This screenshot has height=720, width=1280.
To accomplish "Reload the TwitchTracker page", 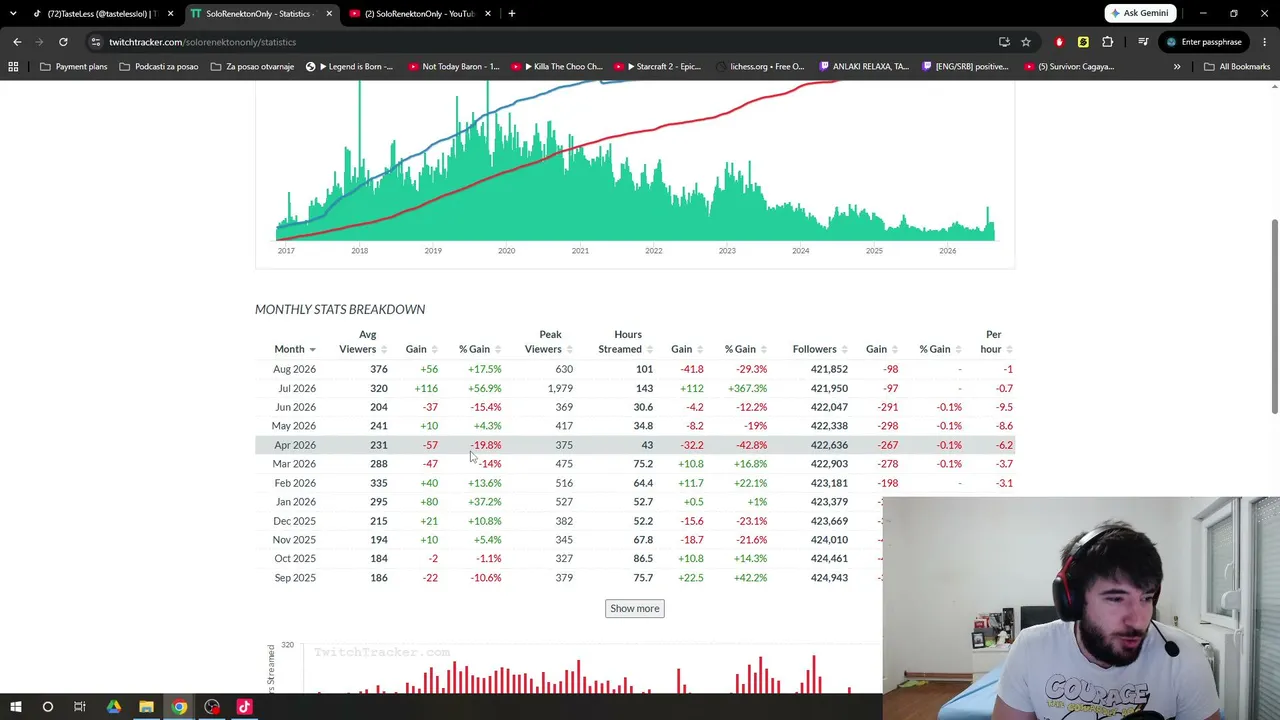I will point(63,42).
